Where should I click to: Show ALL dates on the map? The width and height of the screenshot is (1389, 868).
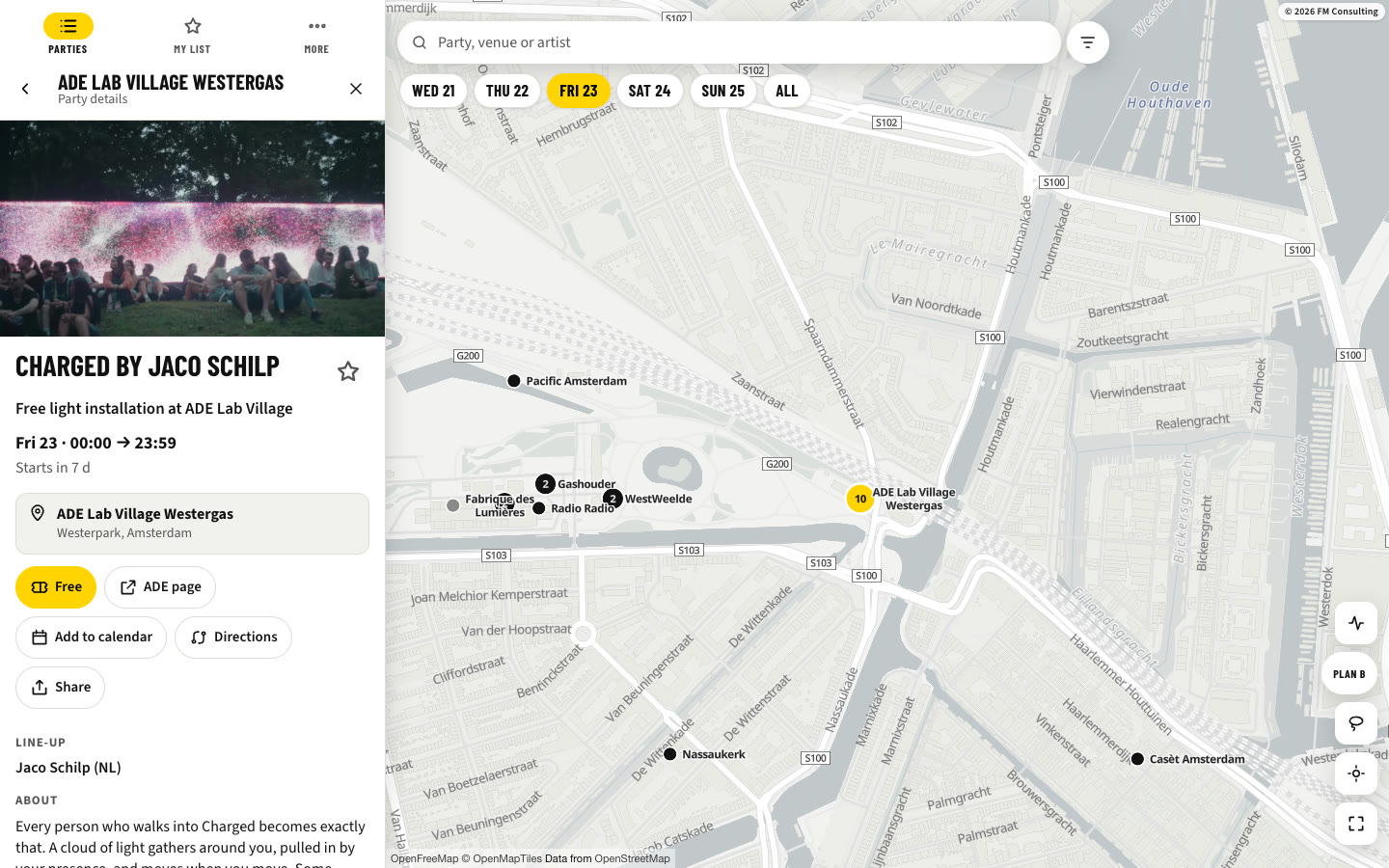(787, 91)
